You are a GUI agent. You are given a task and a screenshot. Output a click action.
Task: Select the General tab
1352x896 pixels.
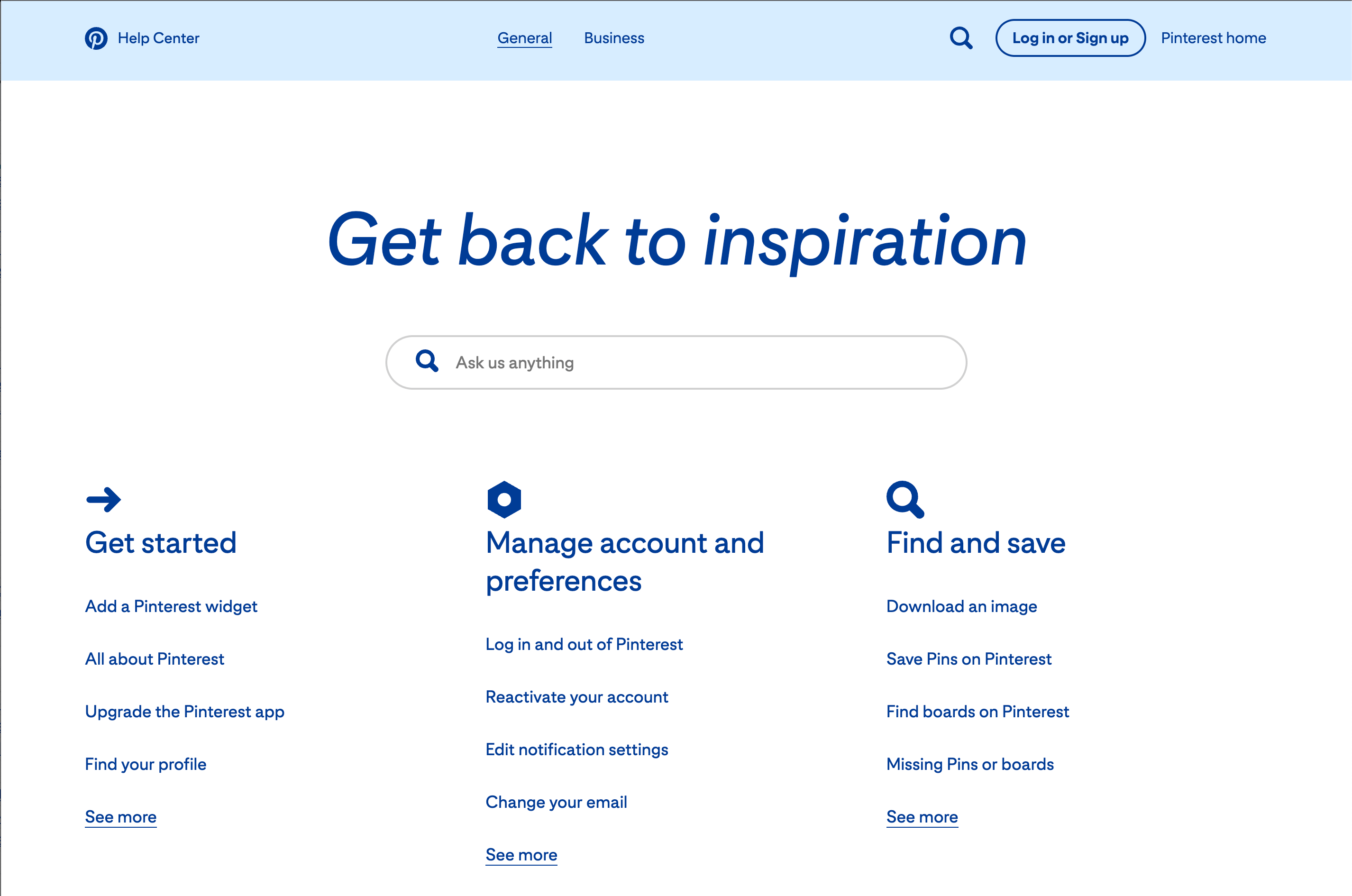pyautogui.click(x=525, y=38)
